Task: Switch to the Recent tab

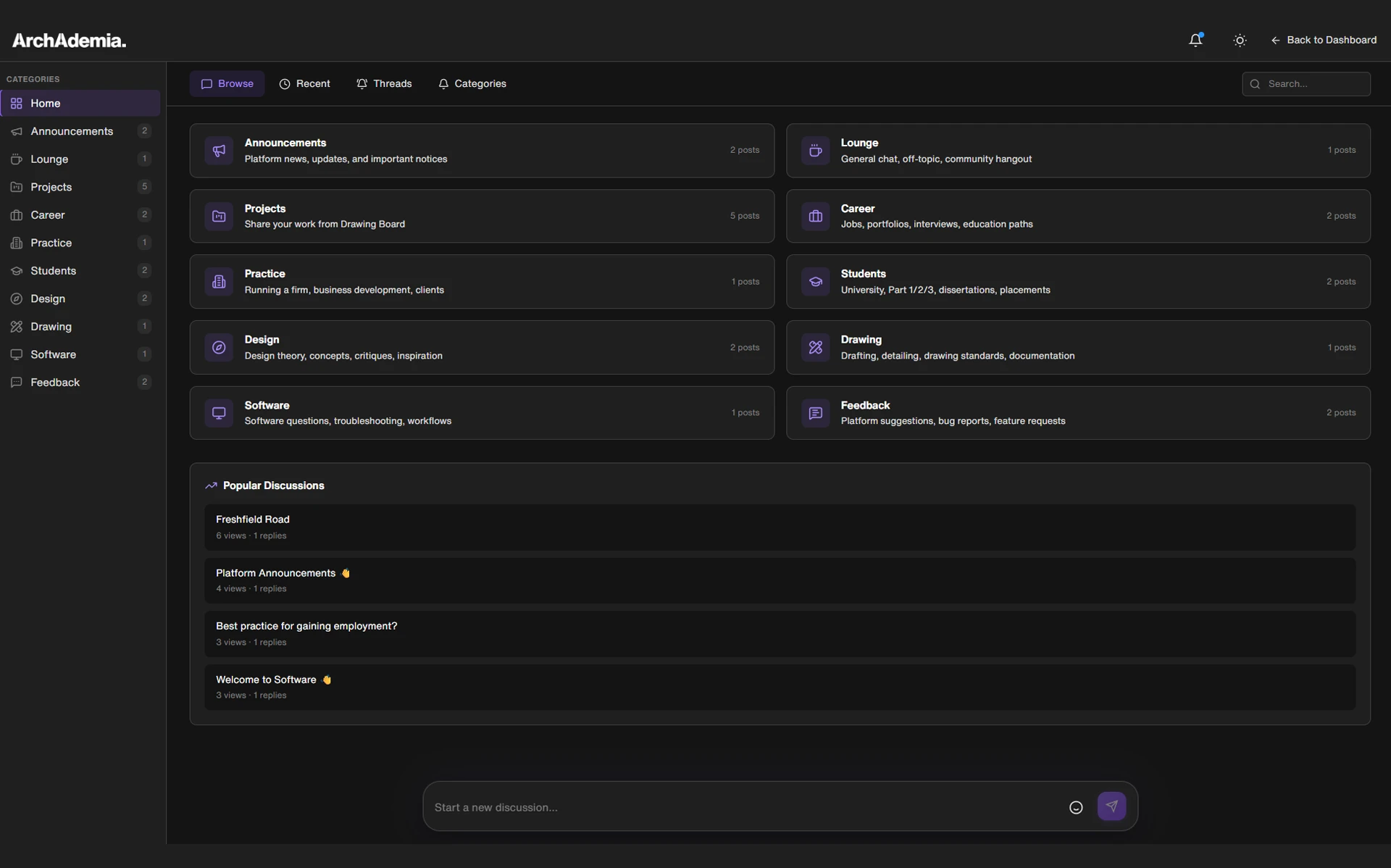Action: [x=304, y=84]
